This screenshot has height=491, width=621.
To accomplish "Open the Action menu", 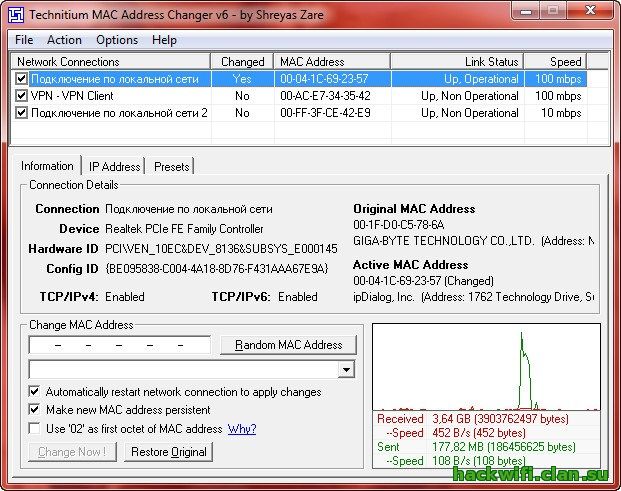I will [64, 40].
